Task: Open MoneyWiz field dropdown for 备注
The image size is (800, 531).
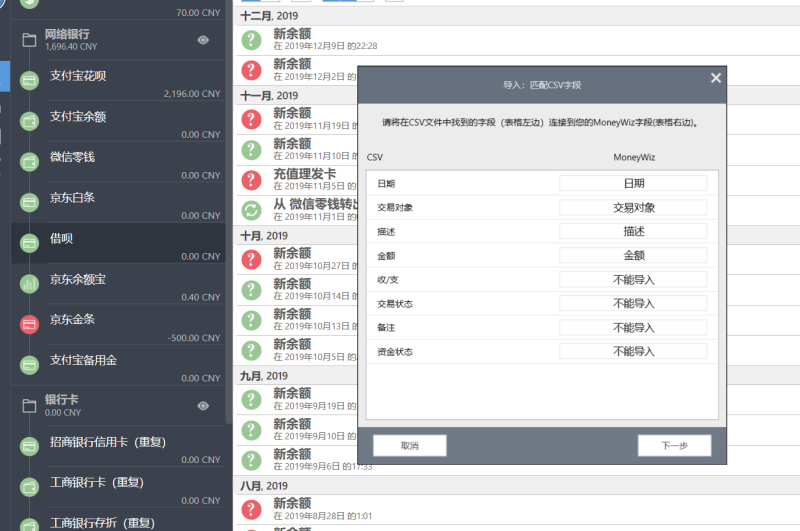Action: tap(633, 327)
